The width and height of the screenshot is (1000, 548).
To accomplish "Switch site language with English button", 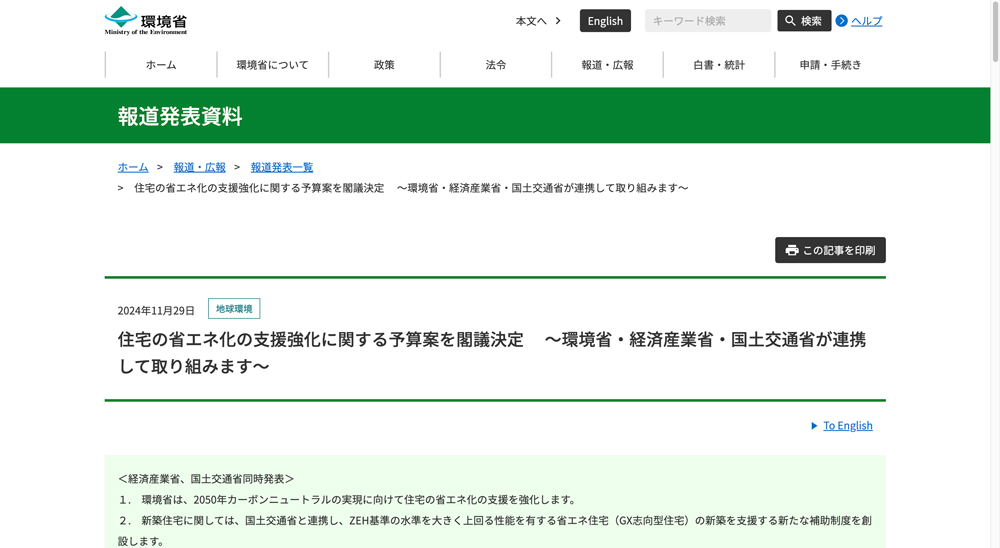I will [x=605, y=21].
